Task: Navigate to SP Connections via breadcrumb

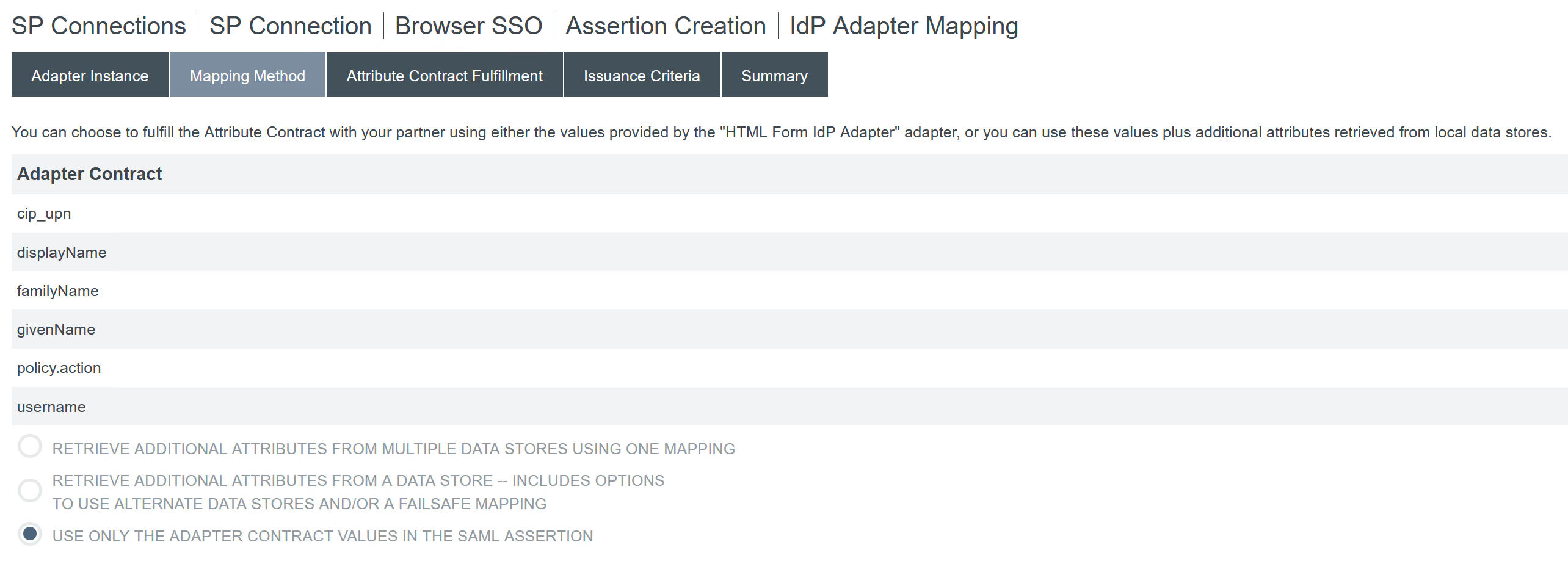Action: 98,25
